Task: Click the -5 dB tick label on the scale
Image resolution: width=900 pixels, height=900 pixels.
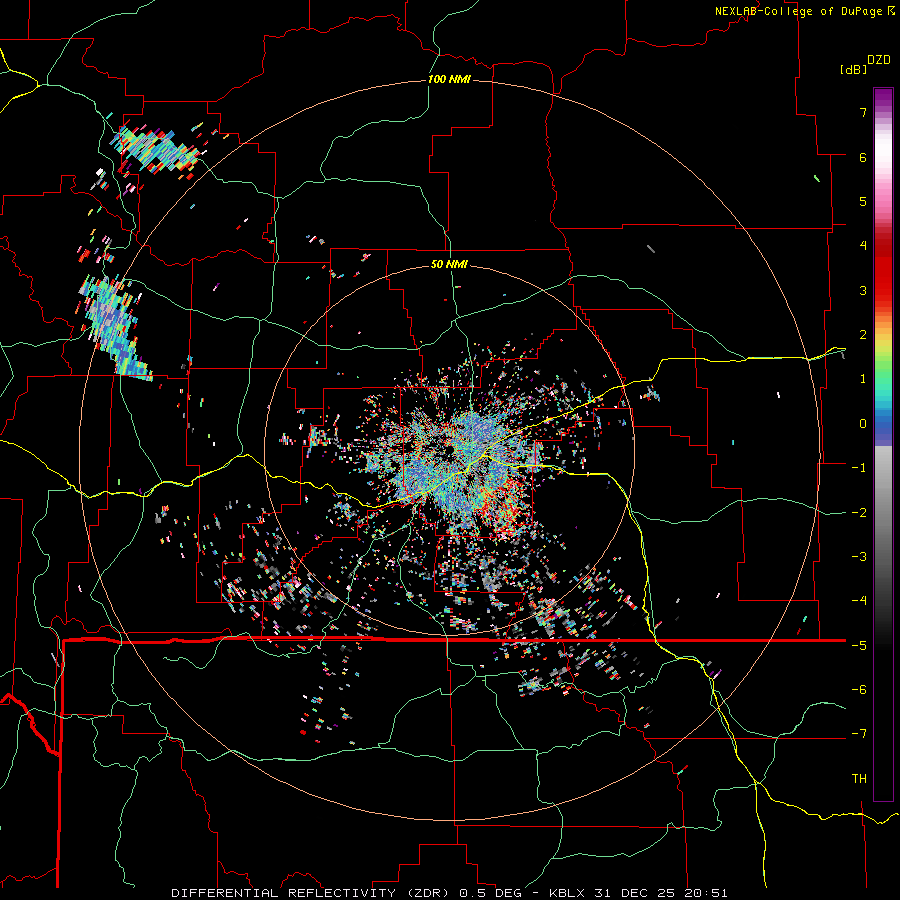Action: pyautogui.click(x=859, y=646)
